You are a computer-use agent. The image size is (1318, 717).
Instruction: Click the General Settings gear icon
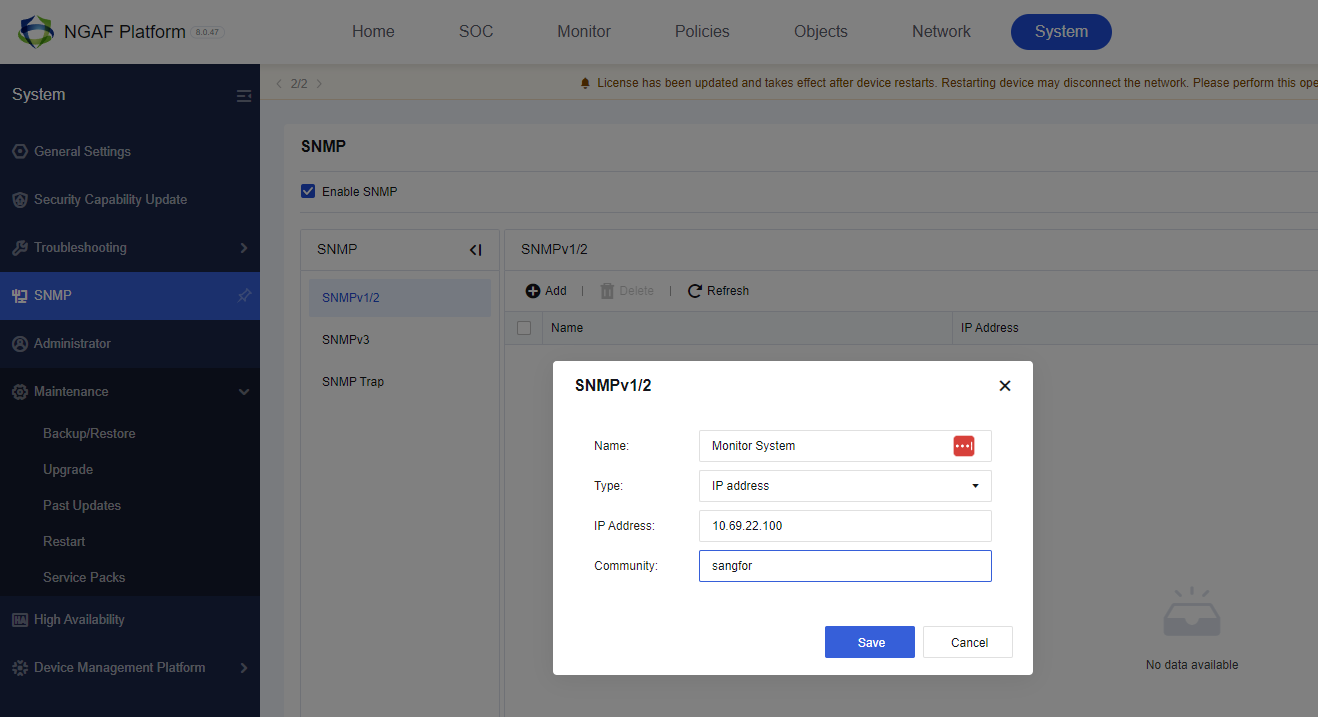point(20,152)
